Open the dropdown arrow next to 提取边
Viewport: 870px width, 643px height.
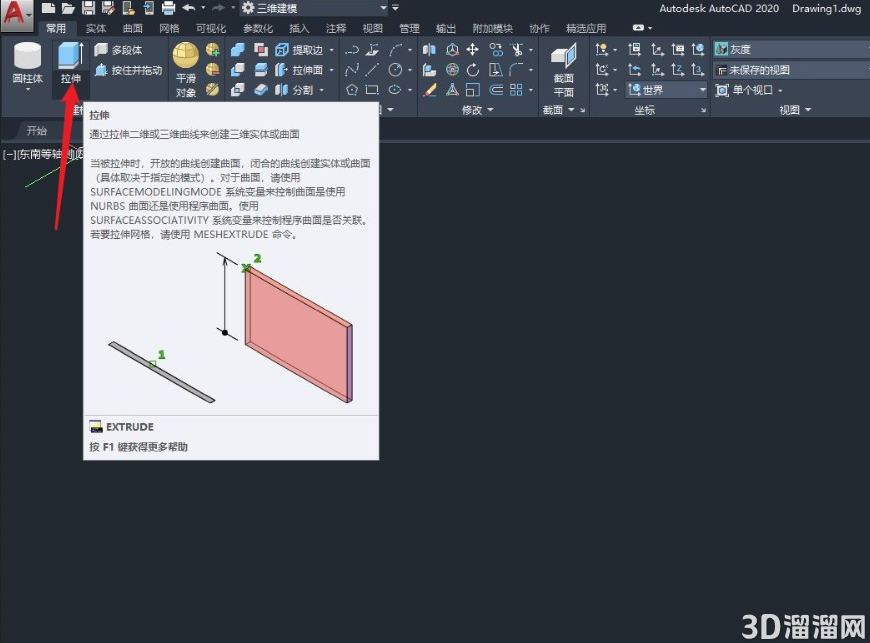(x=332, y=50)
